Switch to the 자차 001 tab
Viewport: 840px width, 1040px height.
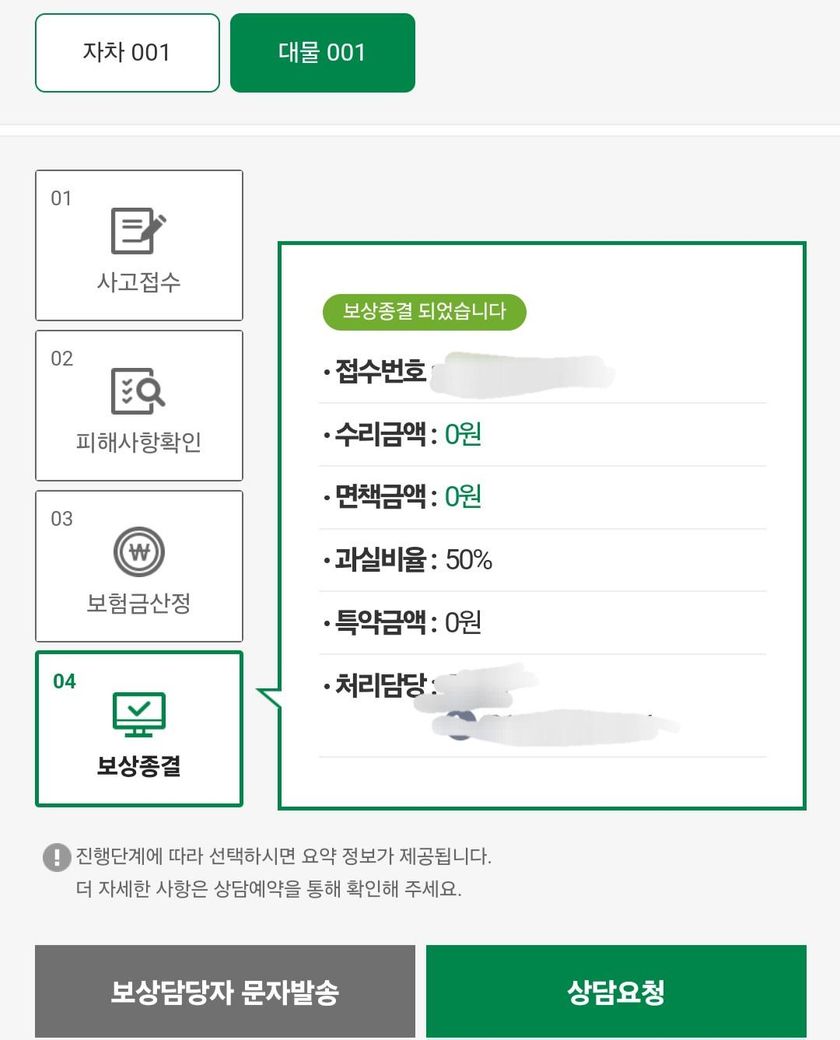[127, 53]
